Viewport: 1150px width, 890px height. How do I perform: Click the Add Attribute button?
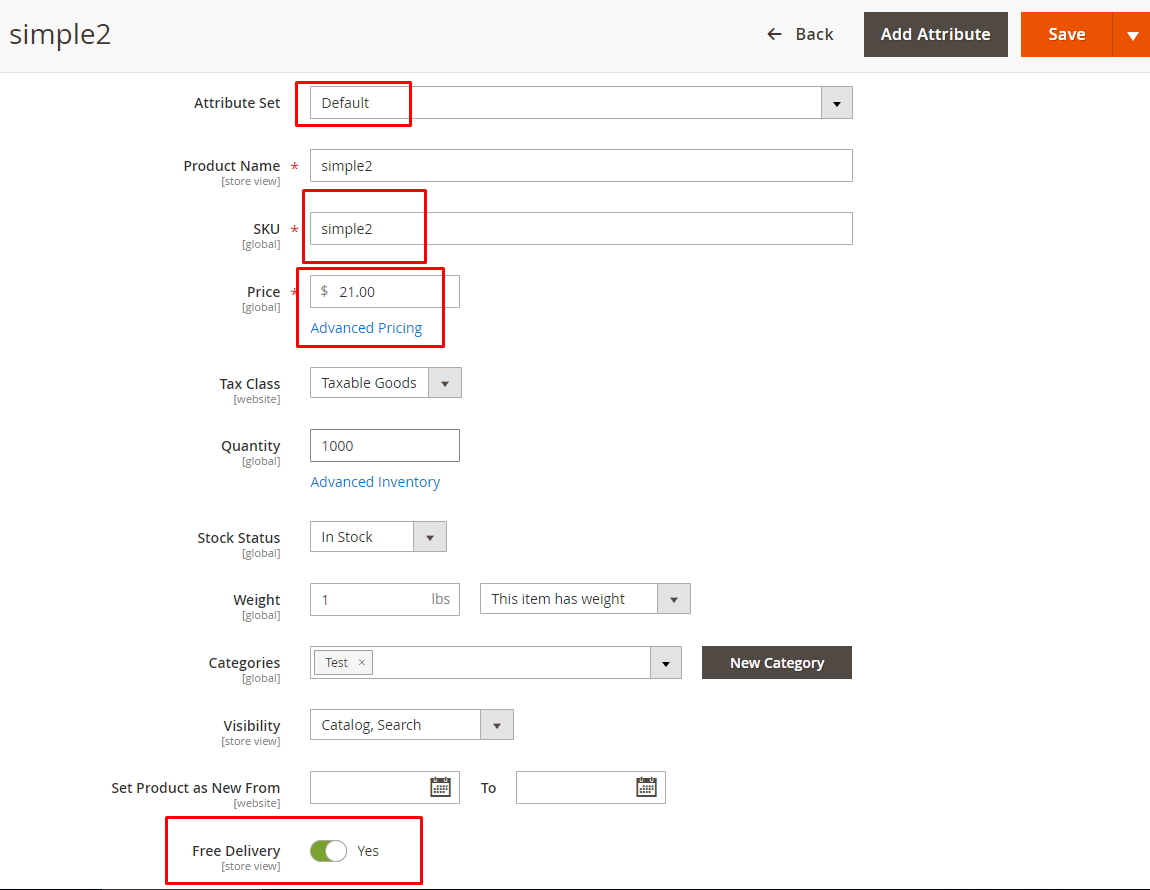click(x=935, y=33)
